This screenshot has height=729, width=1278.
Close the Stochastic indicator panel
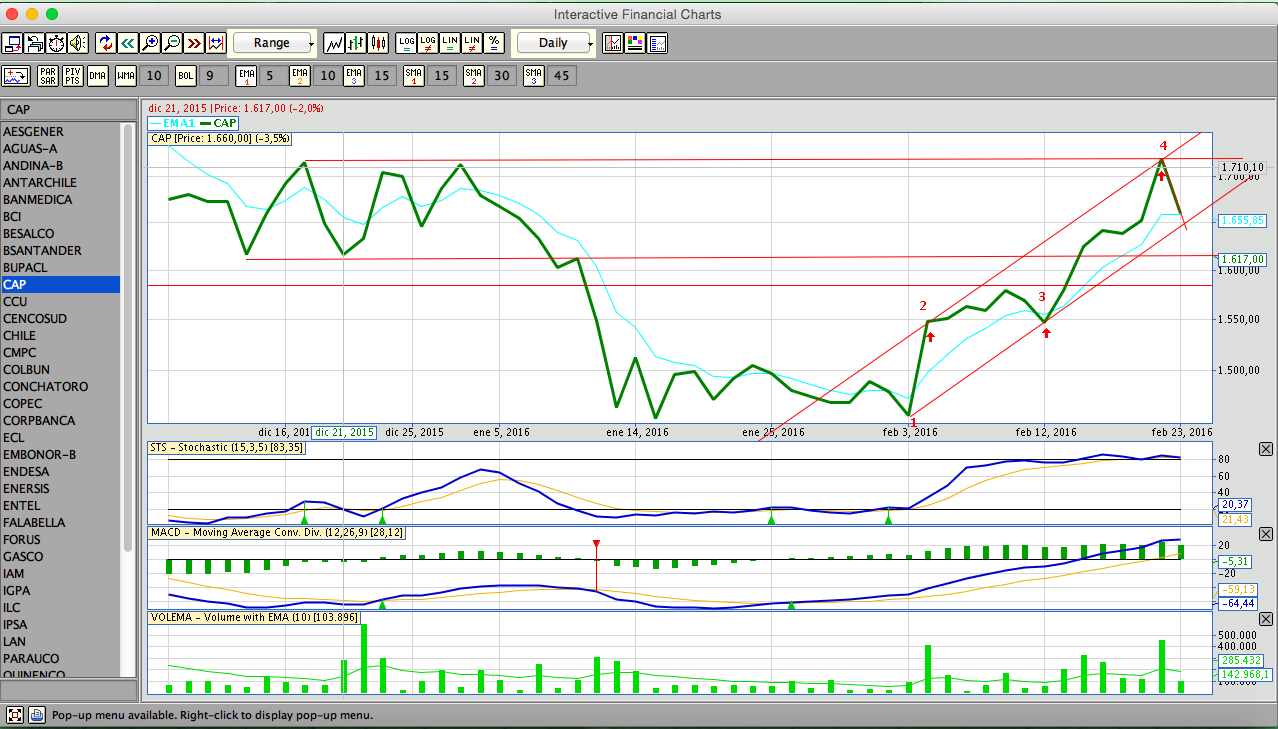pyautogui.click(x=1265, y=449)
